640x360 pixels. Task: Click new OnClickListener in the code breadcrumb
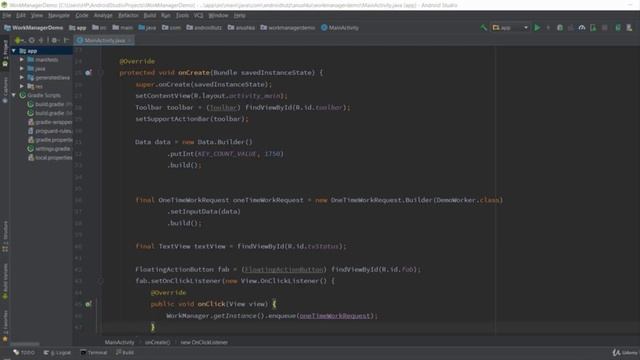(x=204, y=342)
